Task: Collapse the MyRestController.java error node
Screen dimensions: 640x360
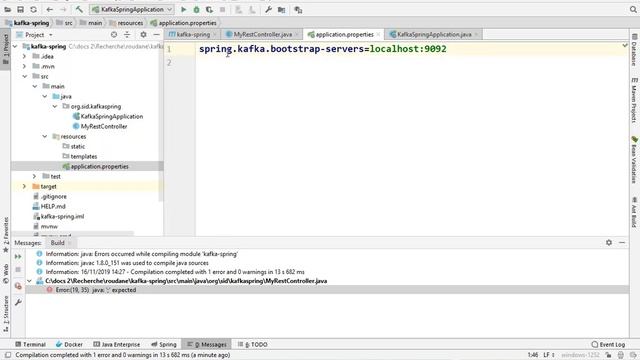Action: (29, 281)
